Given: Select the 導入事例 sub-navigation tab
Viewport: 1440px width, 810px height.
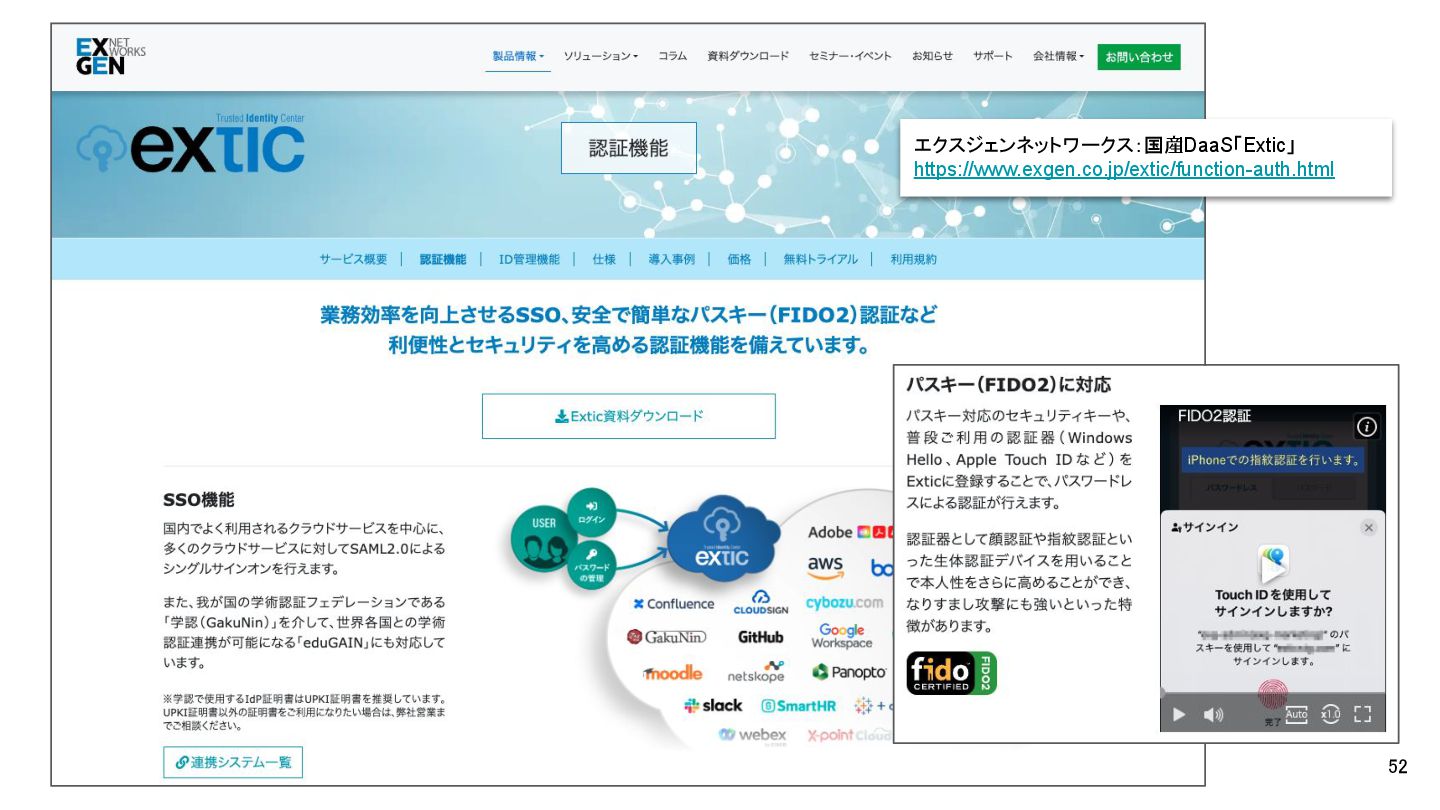Looking at the screenshot, I should [671, 259].
